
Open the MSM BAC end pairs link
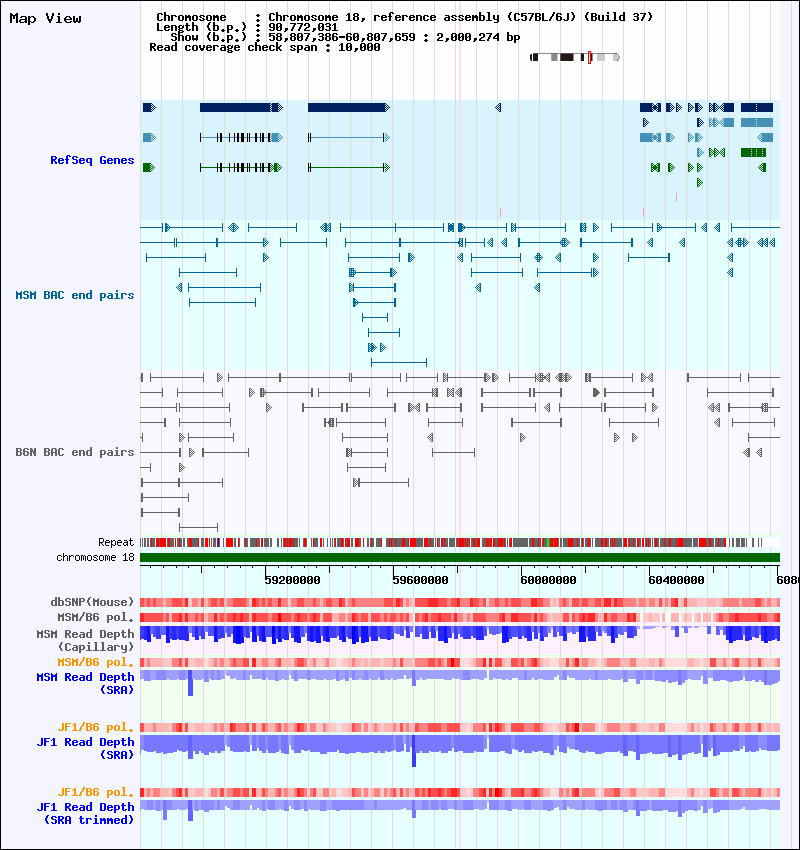point(75,295)
